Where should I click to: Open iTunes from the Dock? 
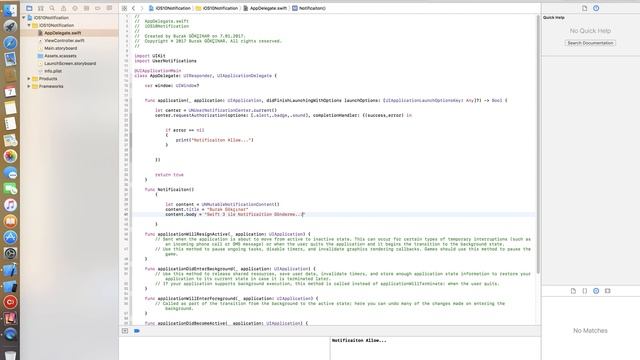10,205
